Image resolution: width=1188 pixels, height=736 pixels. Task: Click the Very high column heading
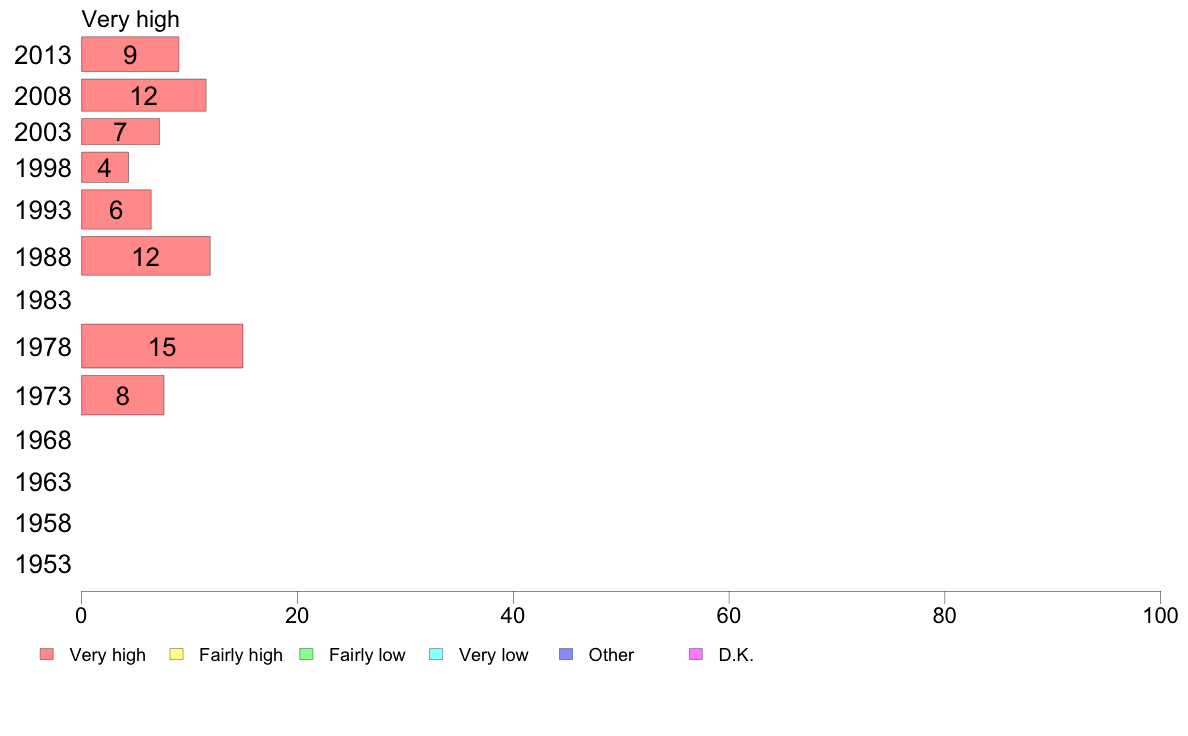point(130,19)
